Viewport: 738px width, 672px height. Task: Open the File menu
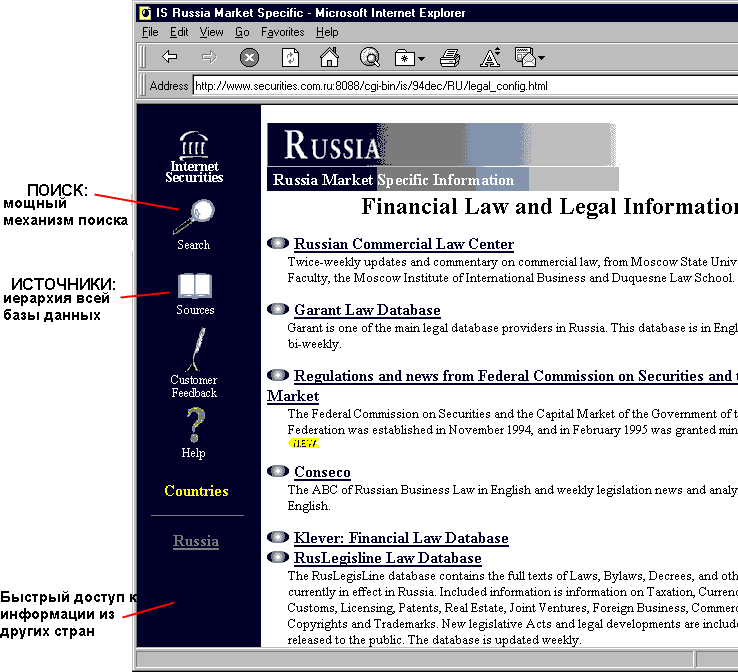pos(150,33)
